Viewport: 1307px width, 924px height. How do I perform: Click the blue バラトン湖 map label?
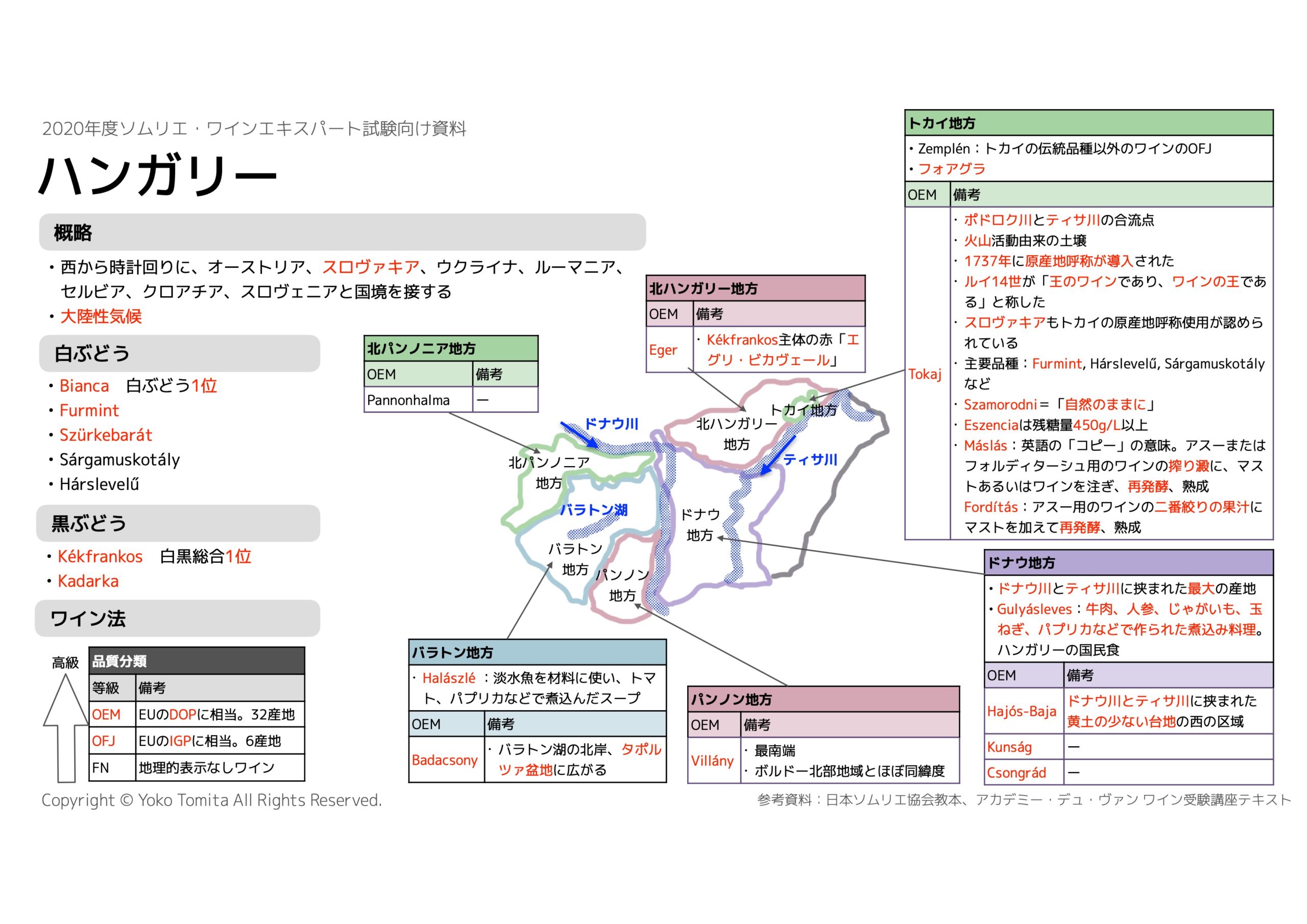click(x=594, y=510)
